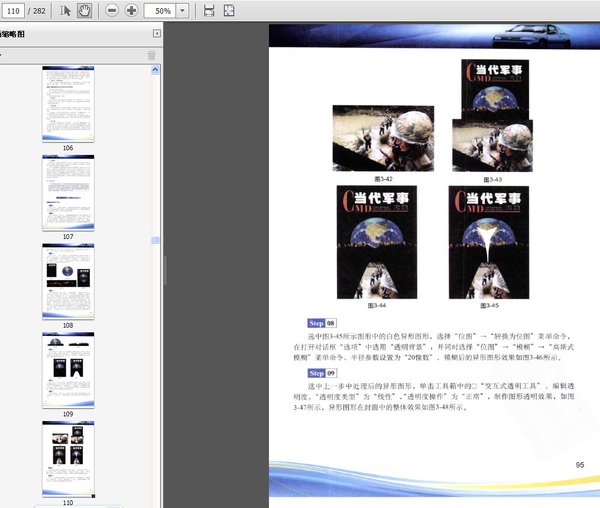The image size is (600, 508).
Task: Select page 108 thumbnail
Action: click(x=68, y=281)
